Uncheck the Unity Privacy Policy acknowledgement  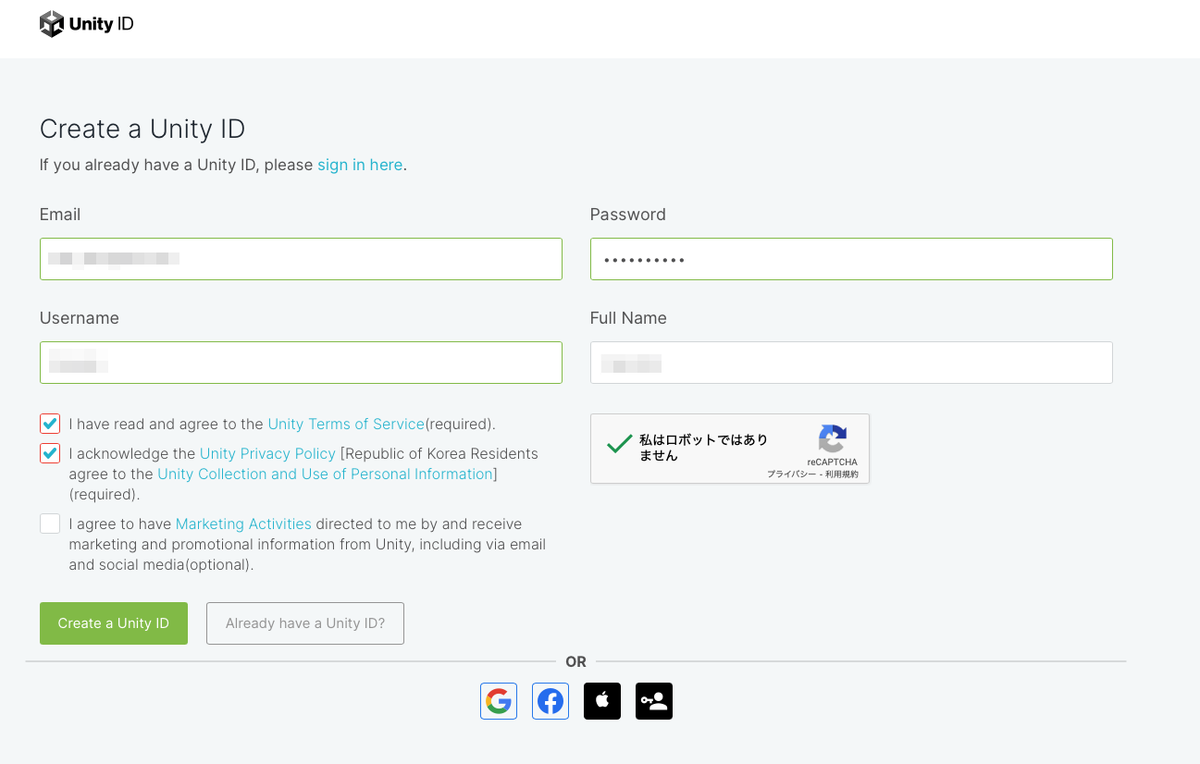(x=50, y=454)
